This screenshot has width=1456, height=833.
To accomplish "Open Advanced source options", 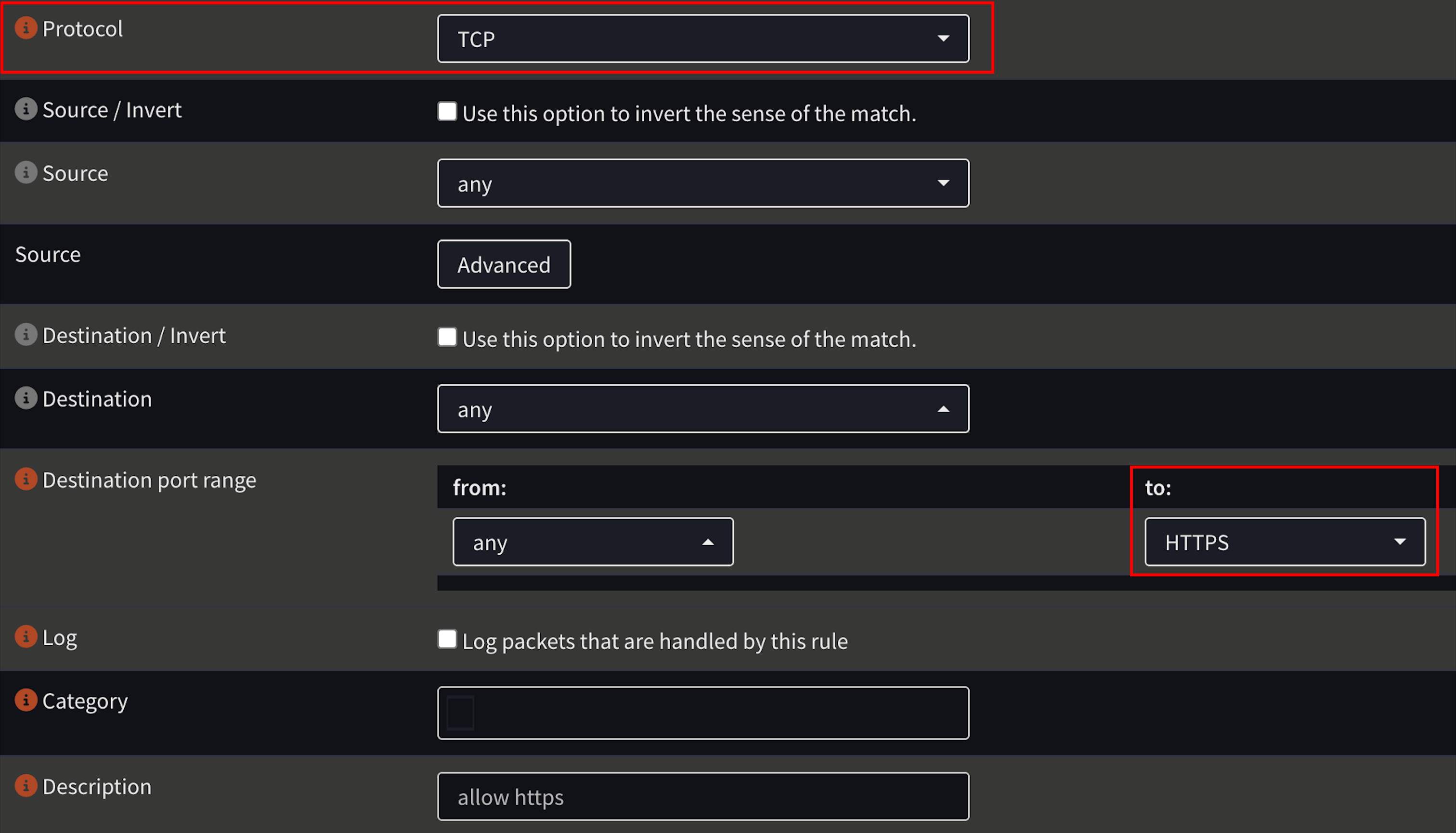I will [x=504, y=264].
